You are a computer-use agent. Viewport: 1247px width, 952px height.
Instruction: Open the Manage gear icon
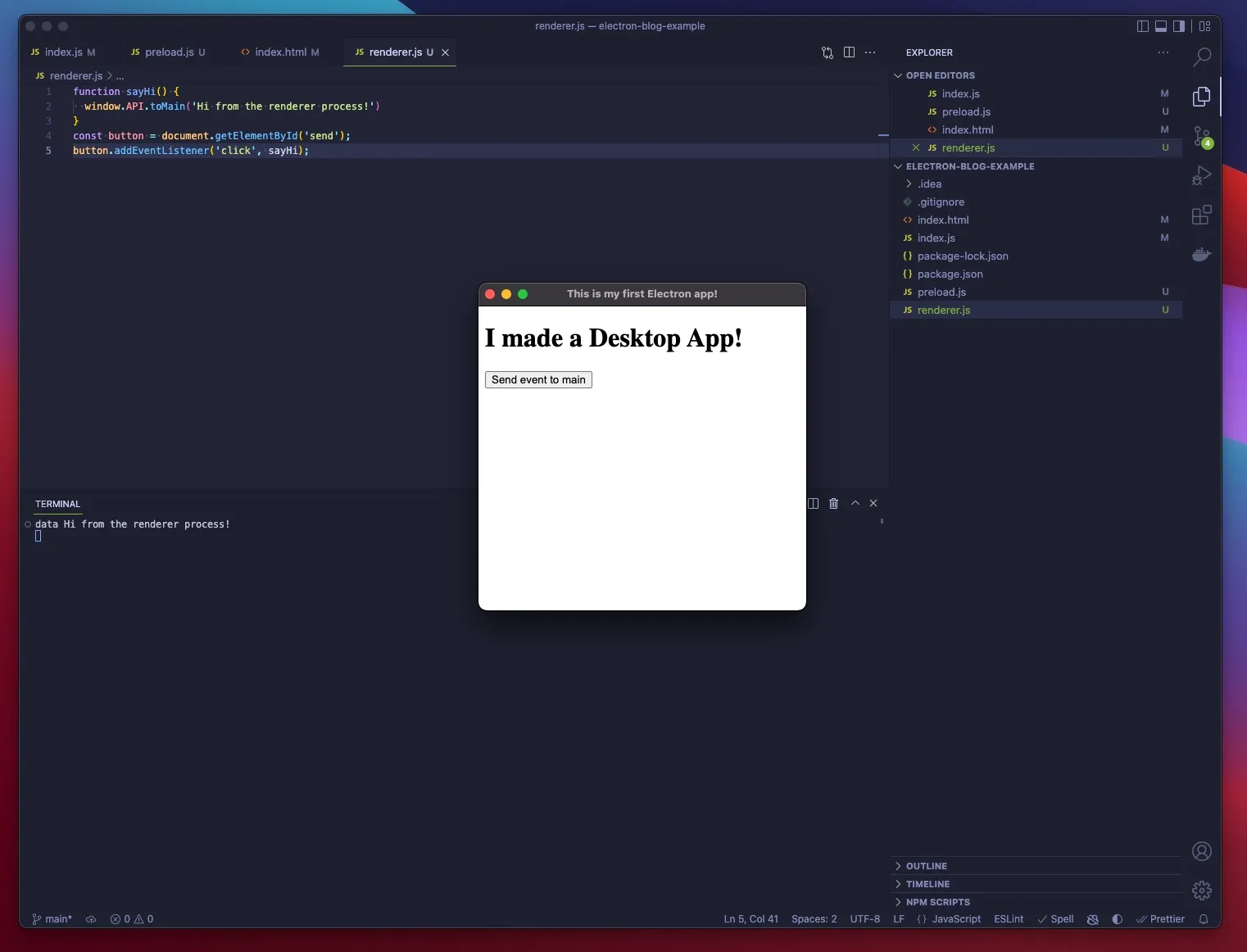[x=1202, y=891]
